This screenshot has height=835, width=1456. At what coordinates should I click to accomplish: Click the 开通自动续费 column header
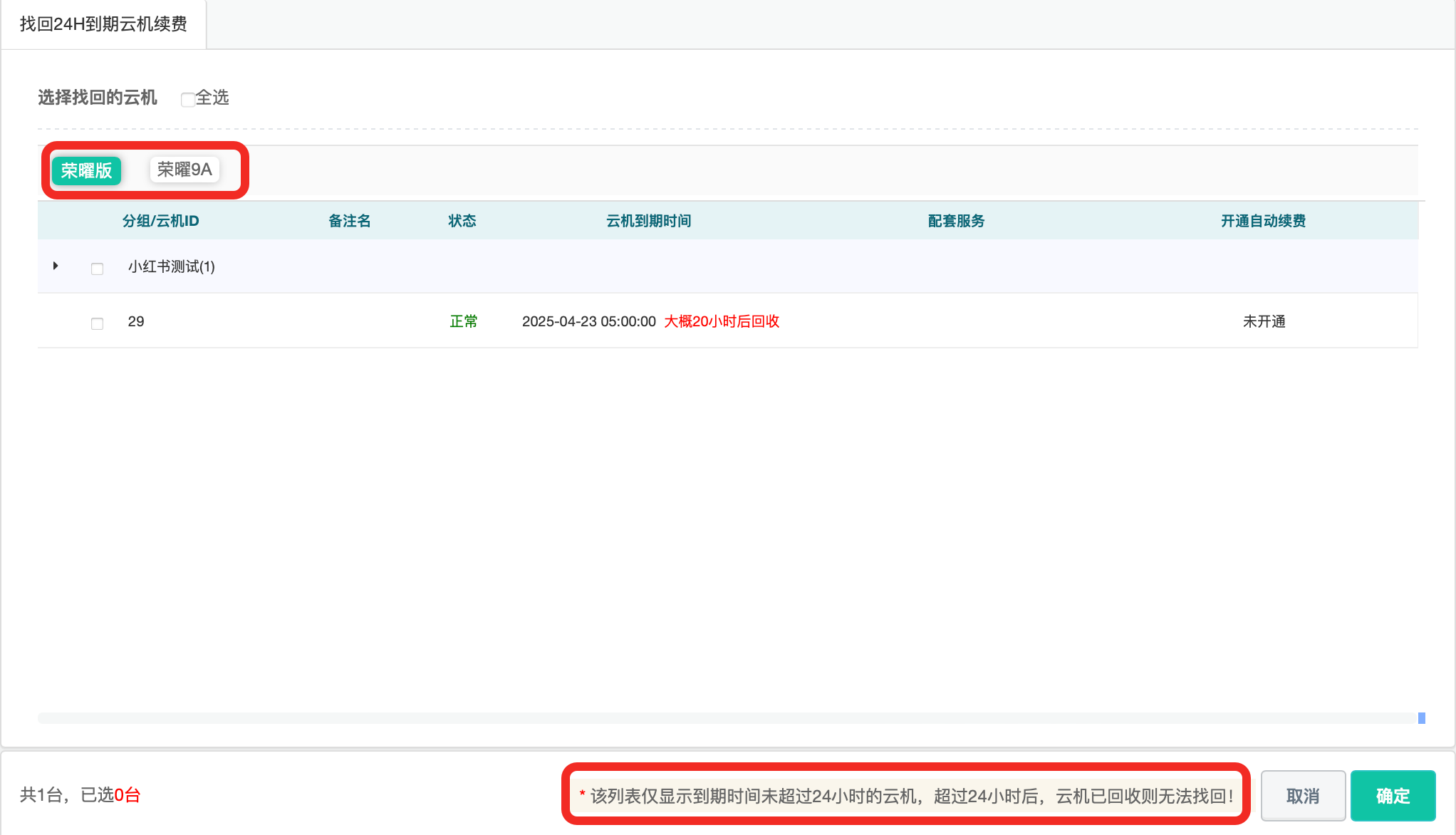point(1263,221)
